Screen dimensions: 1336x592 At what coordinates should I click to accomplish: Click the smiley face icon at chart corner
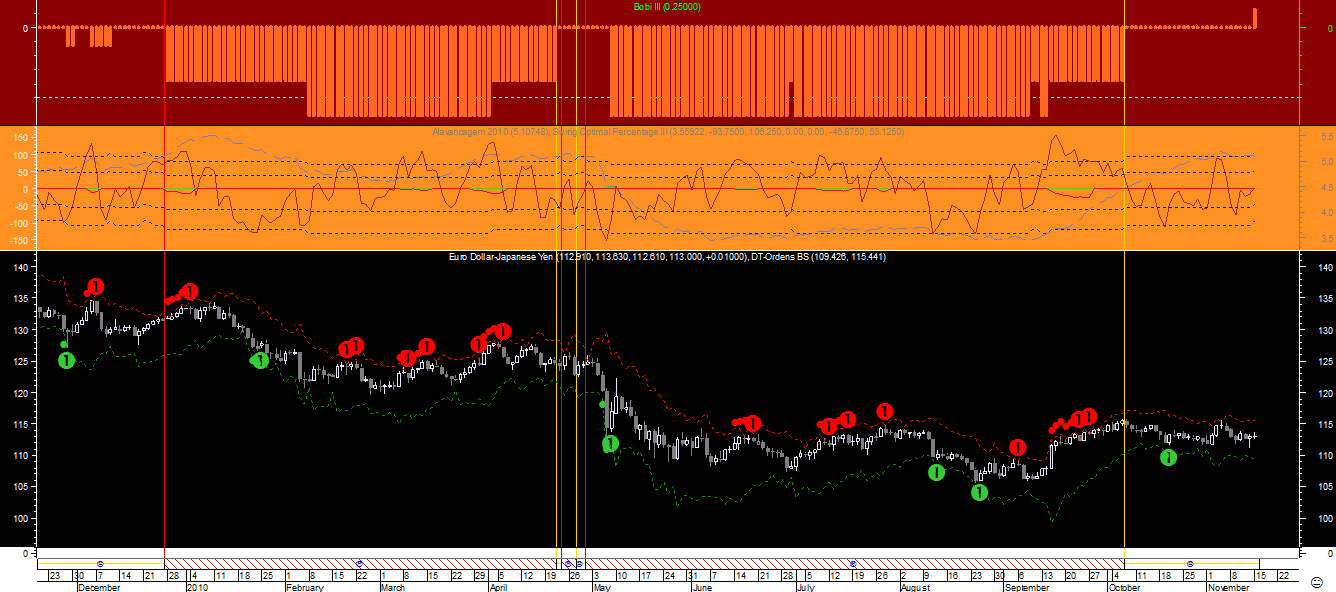(x=1317, y=583)
